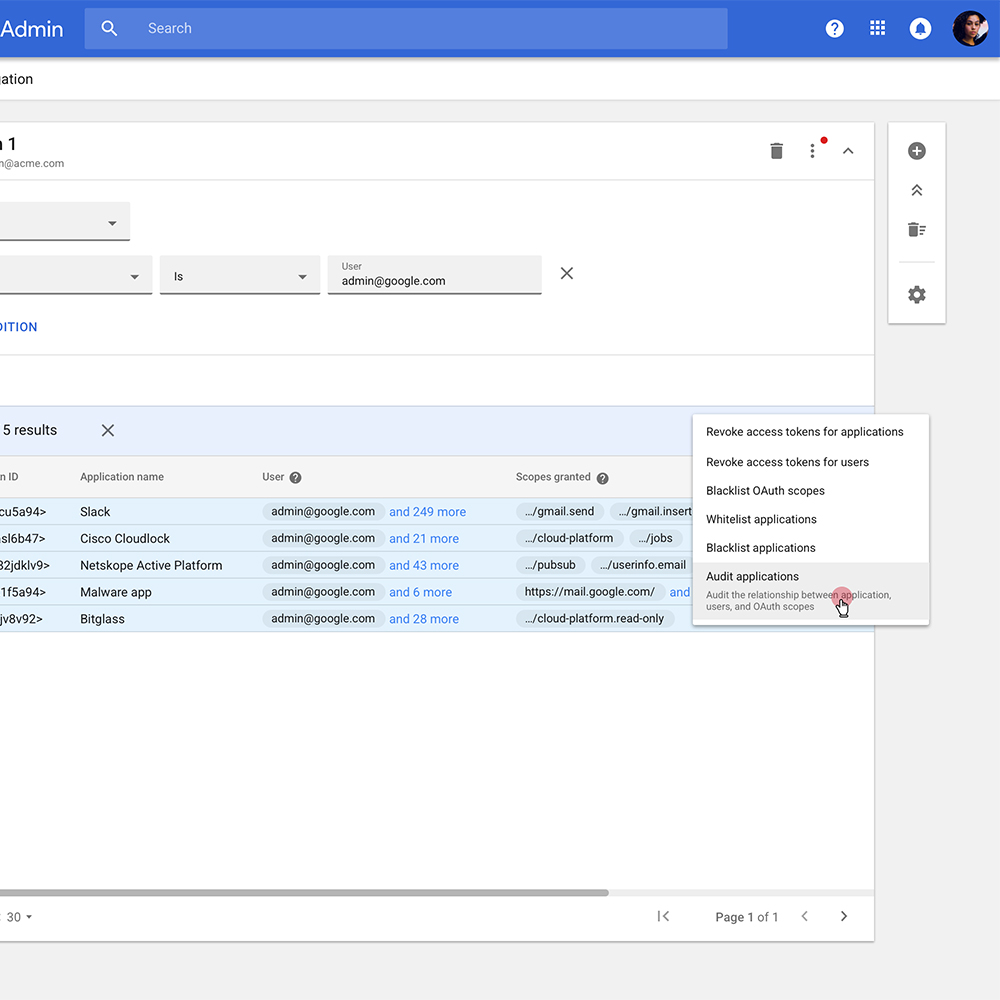Click the Admin logo text
The height and width of the screenshot is (1000, 1000).
point(32,29)
